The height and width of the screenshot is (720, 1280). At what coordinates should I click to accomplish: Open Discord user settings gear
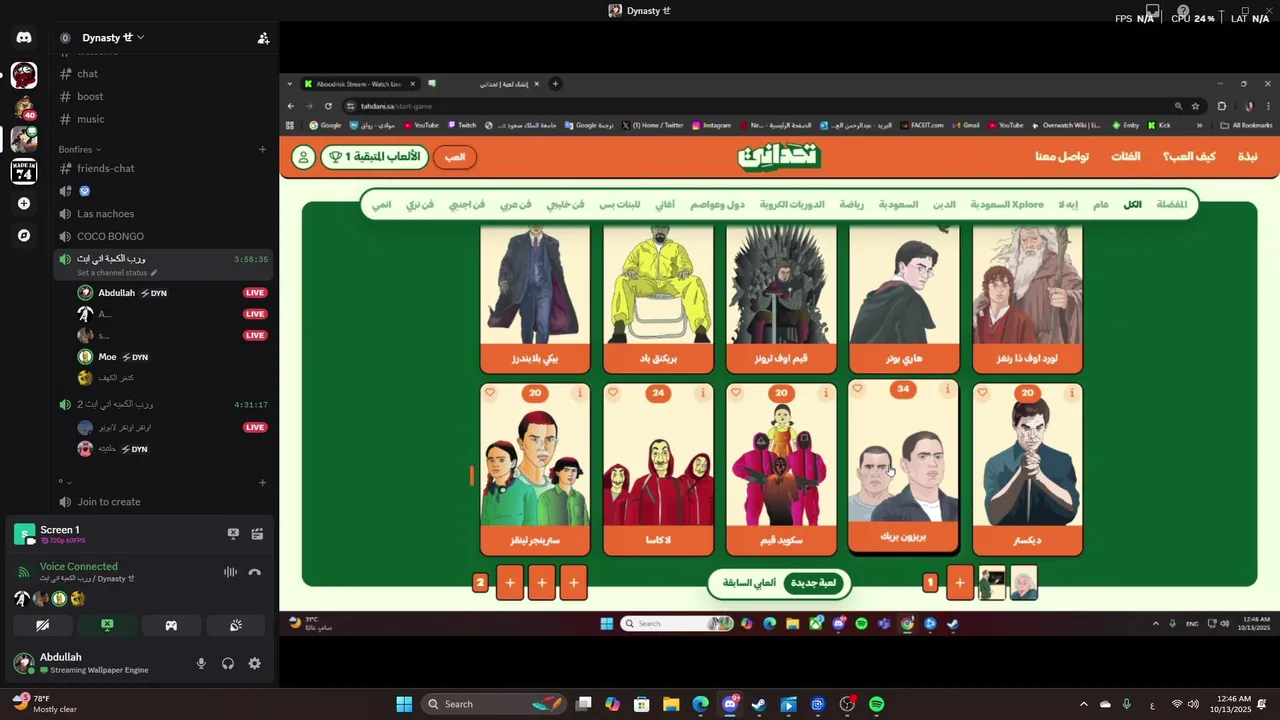tap(254, 663)
